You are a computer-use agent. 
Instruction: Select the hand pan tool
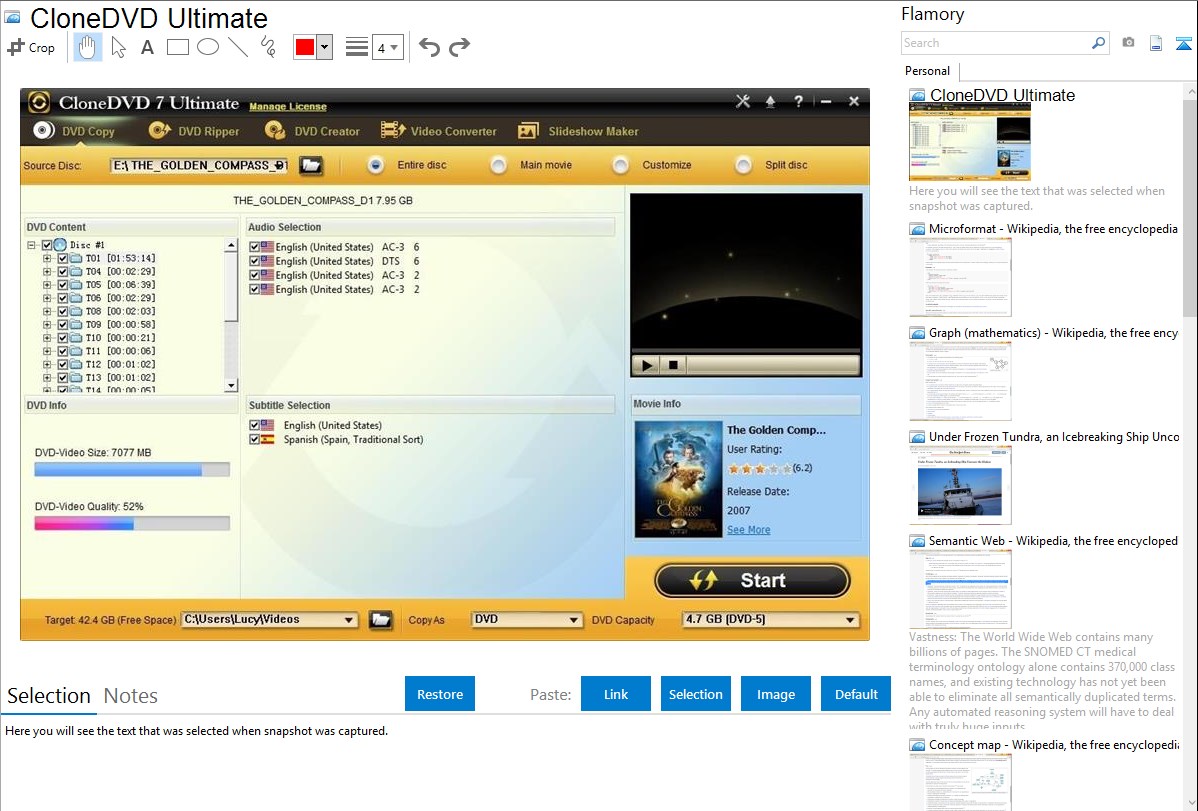tap(87, 47)
